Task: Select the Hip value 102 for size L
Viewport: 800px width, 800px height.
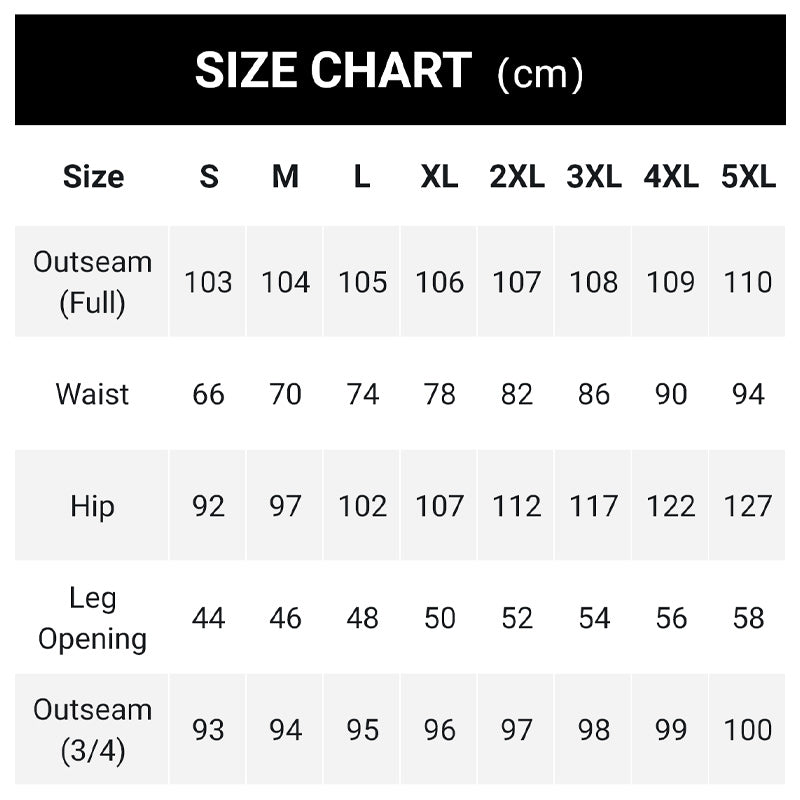Action: click(x=362, y=506)
